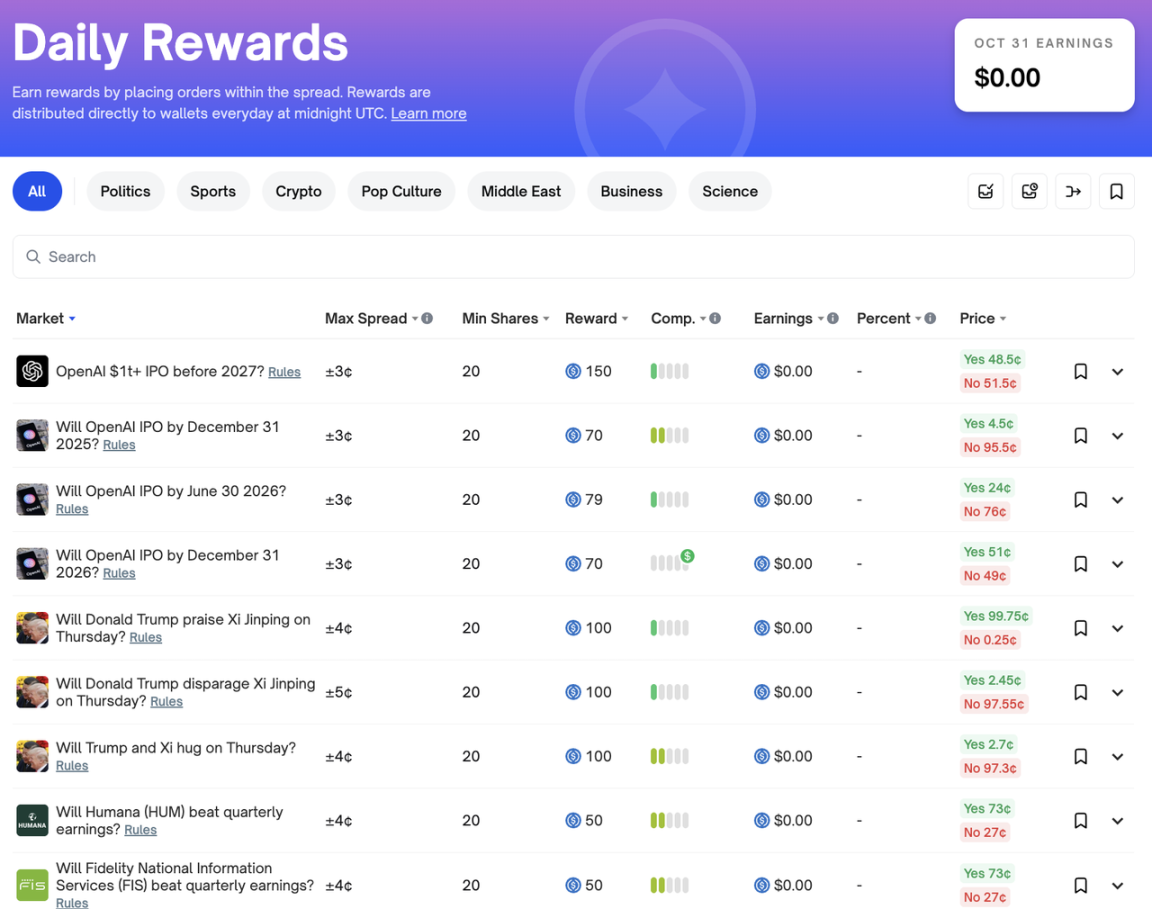Select the Crypto category tab
The height and width of the screenshot is (909, 1152).
click(298, 191)
